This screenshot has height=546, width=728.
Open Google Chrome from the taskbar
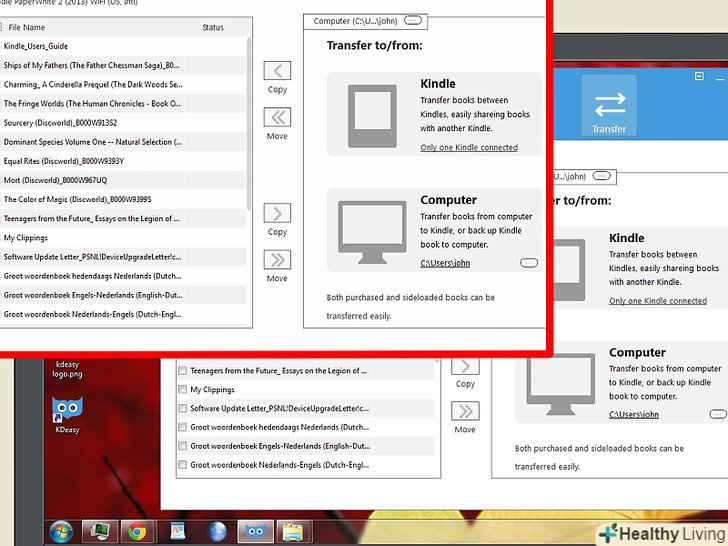pyautogui.click(x=137, y=532)
